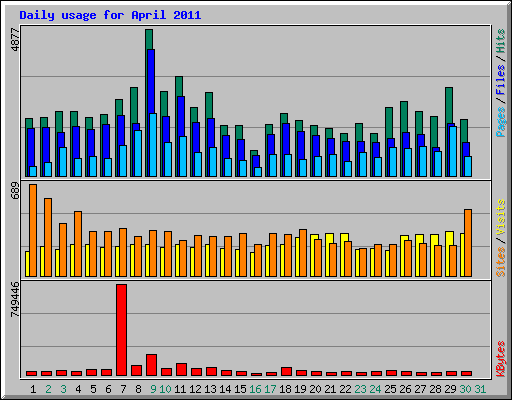
Task: Click the day 8 label on the x-axis
Action: point(138,389)
